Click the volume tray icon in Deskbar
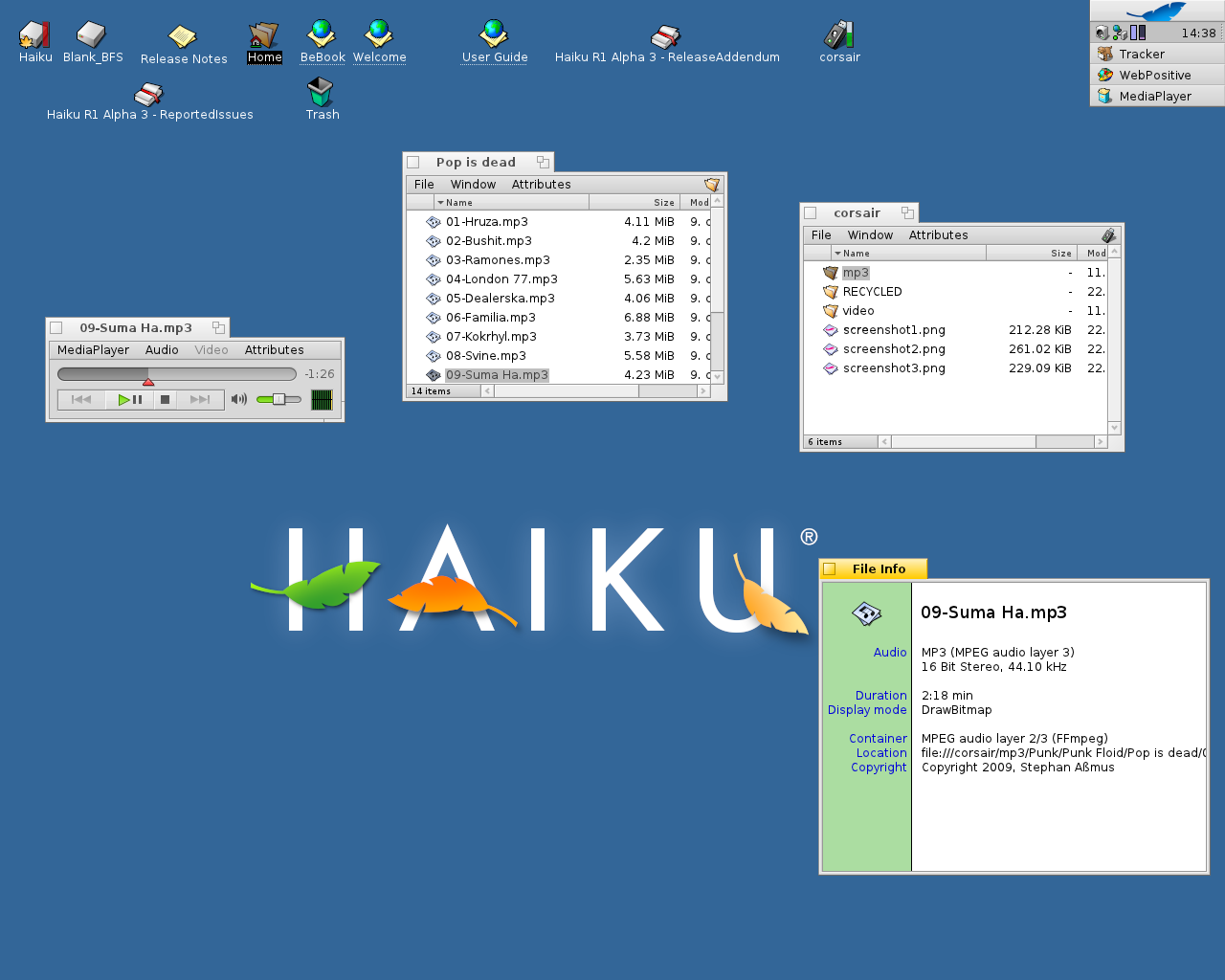Screen dimensions: 1225x980 click(1102, 33)
